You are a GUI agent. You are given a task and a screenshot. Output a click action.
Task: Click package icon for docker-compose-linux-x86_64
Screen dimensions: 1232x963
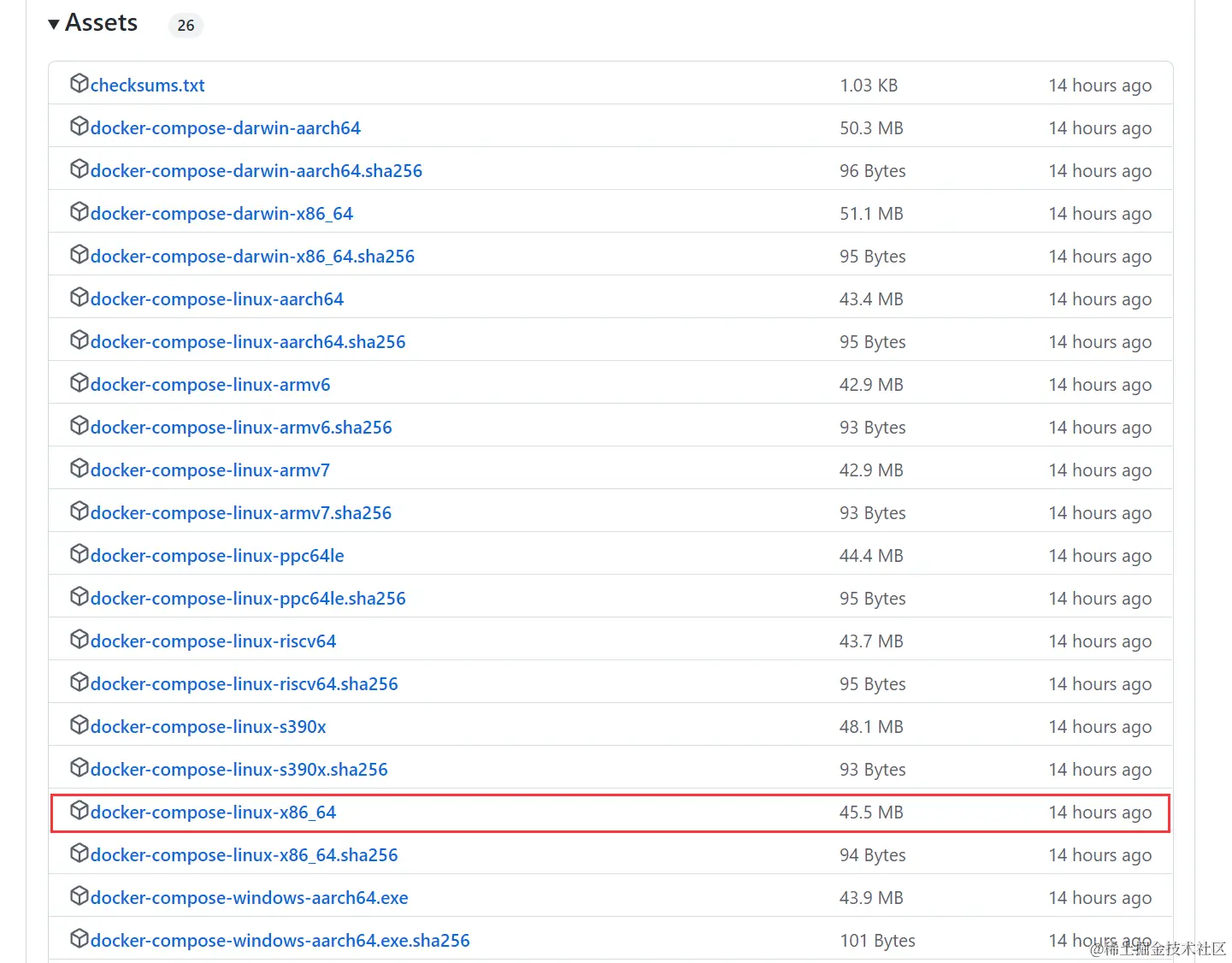click(80, 810)
